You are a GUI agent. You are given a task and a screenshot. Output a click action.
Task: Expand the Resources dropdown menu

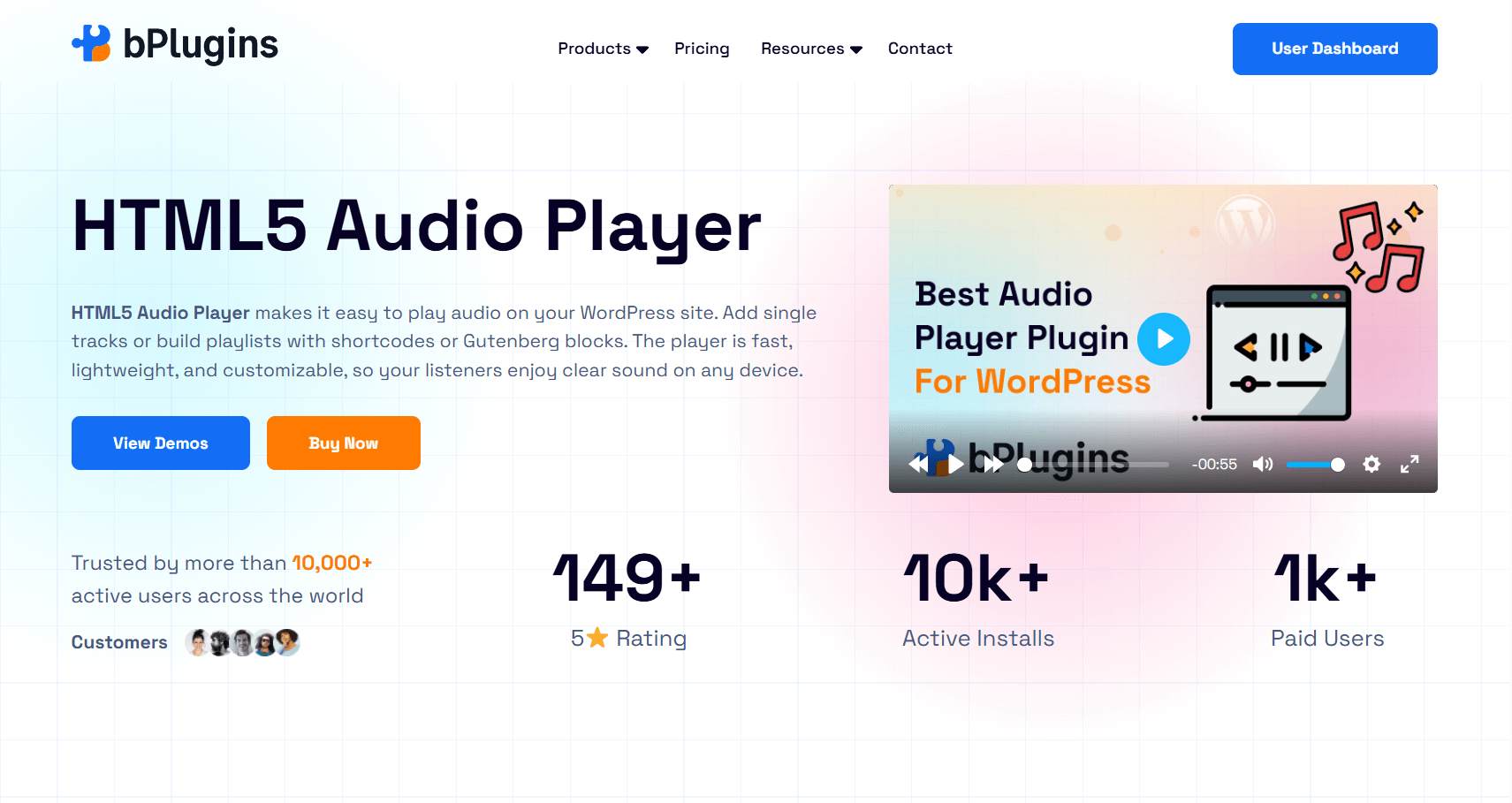[811, 49]
